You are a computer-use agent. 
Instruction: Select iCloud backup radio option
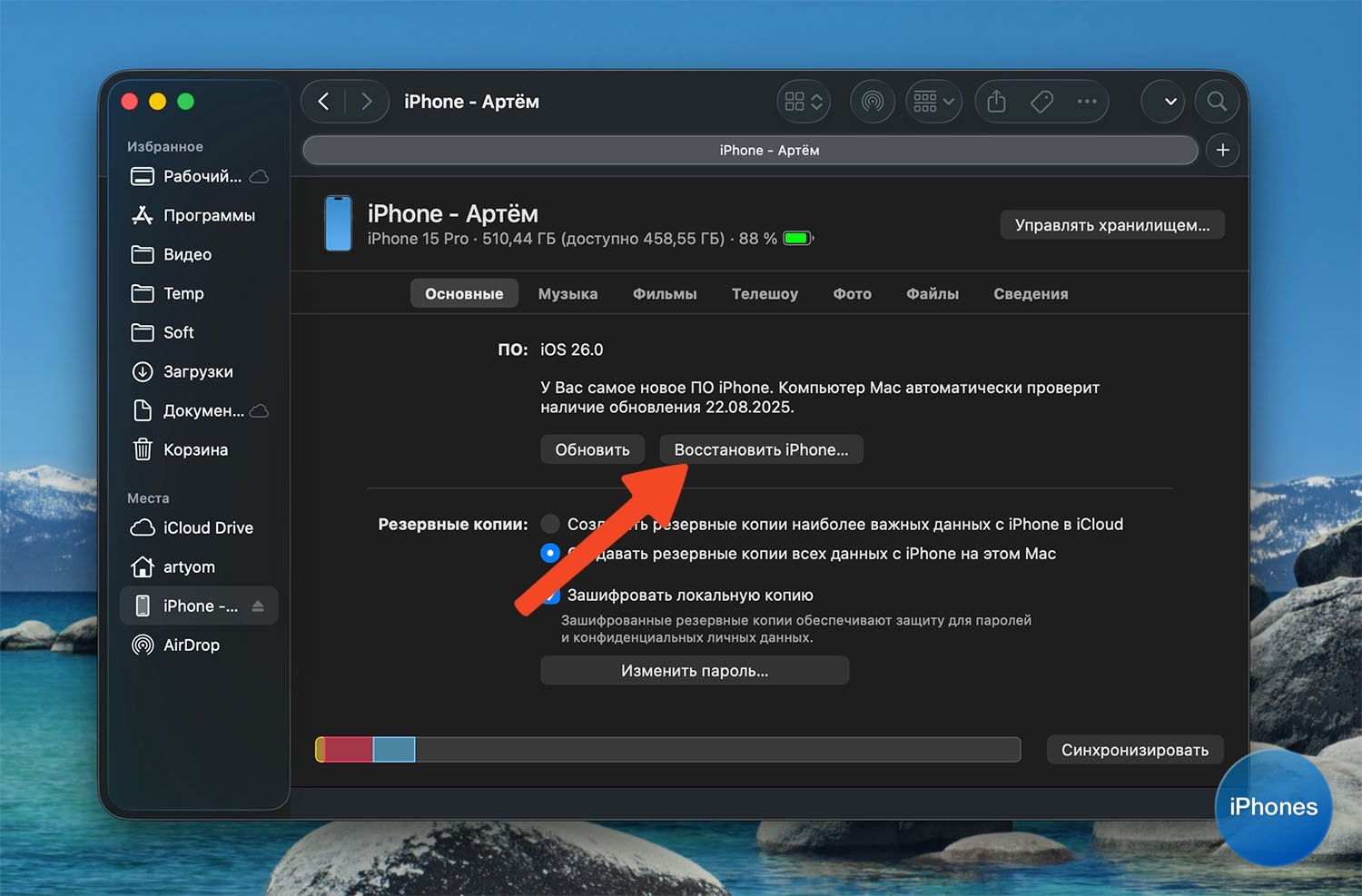click(x=550, y=525)
